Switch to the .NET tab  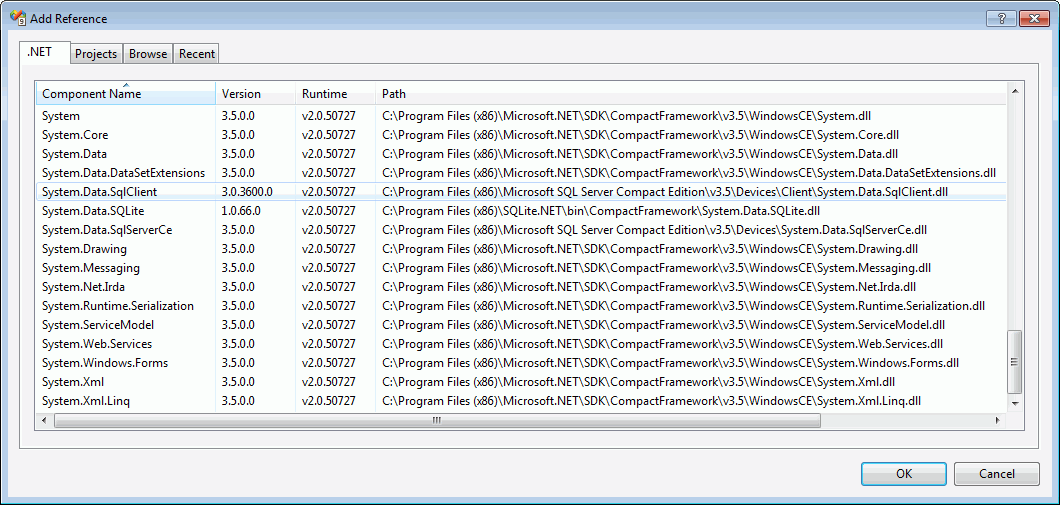click(45, 52)
